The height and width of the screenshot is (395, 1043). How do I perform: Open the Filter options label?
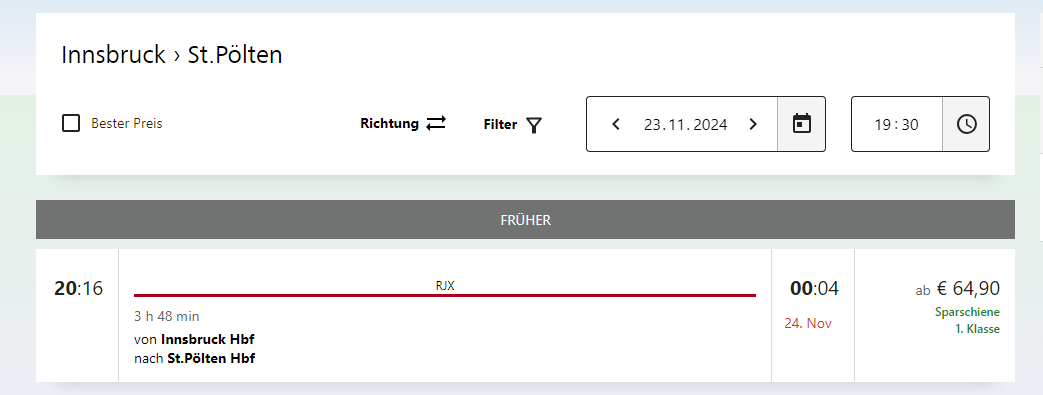(x=500, y=124)
